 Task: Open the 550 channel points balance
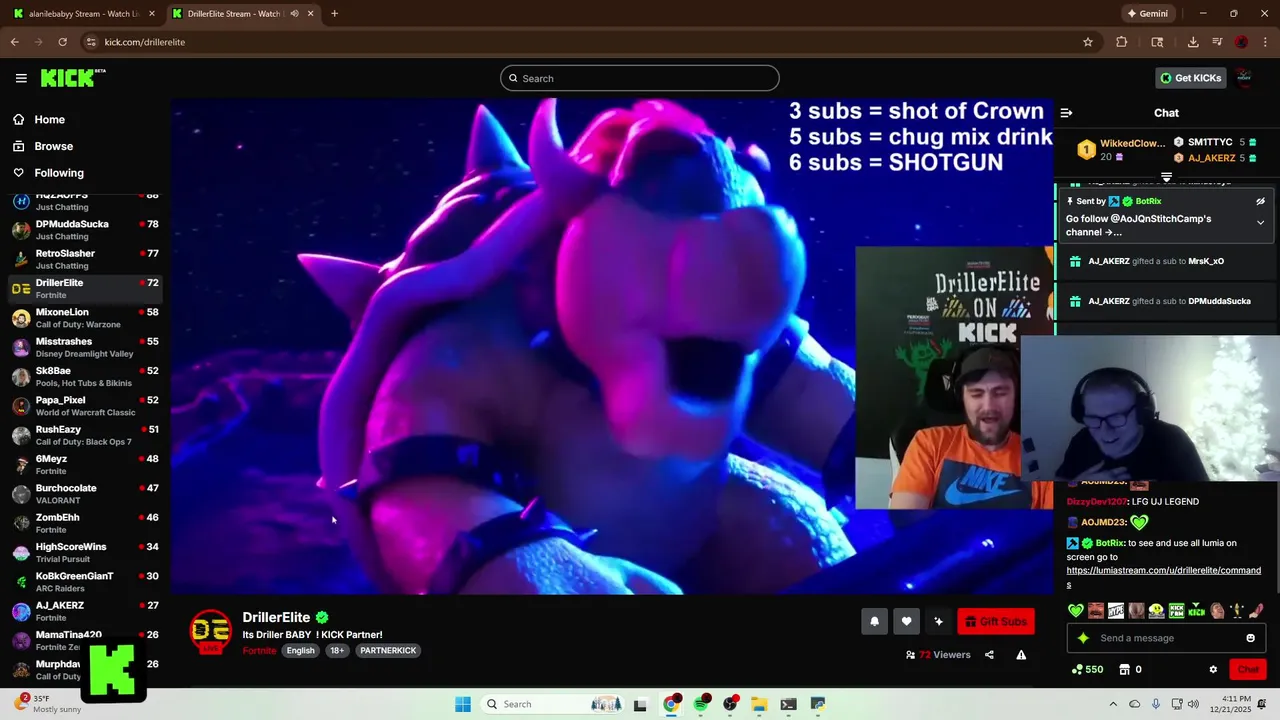1087,670
